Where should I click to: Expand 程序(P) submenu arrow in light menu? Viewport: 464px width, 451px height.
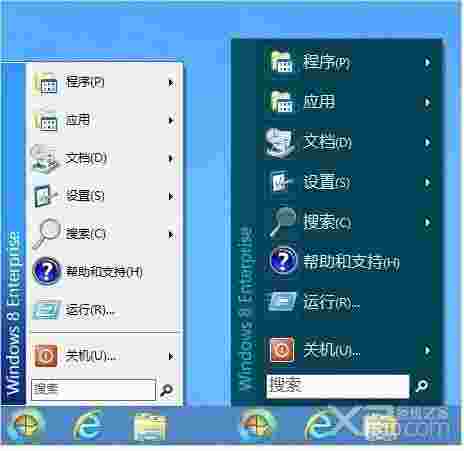coord(171,83)
